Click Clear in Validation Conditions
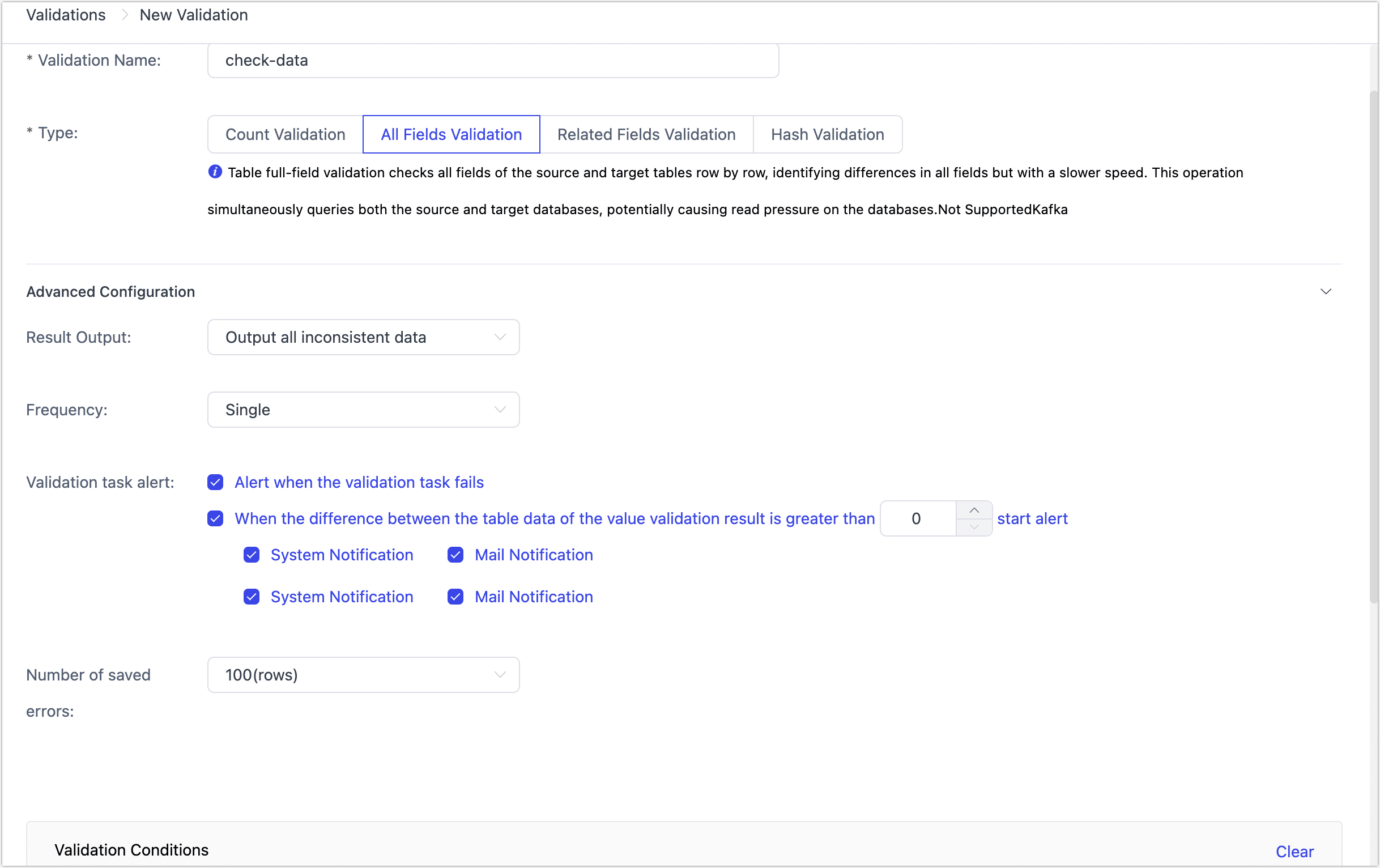 [x=1294, y=851]
